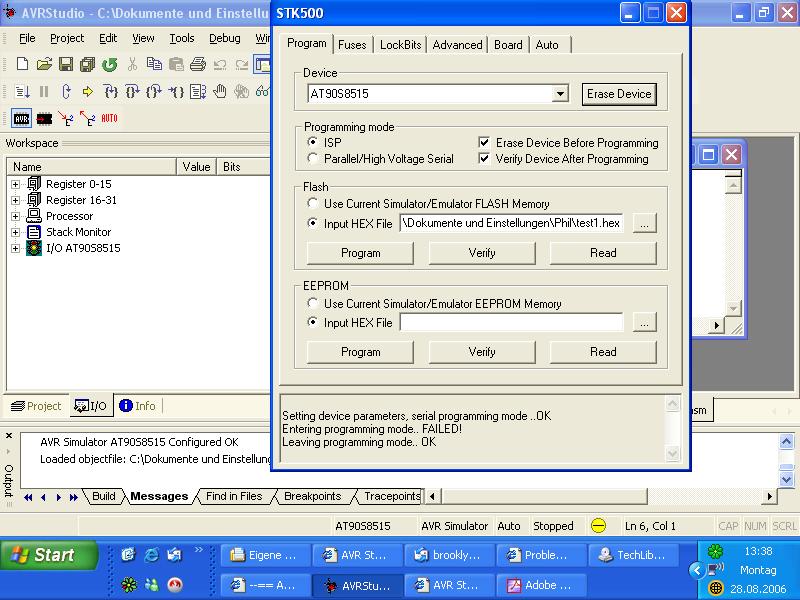This screenshot has height=600, width=800.
Task: Expand the Register 0-15 tree node
Action: (x=15, y=184)
